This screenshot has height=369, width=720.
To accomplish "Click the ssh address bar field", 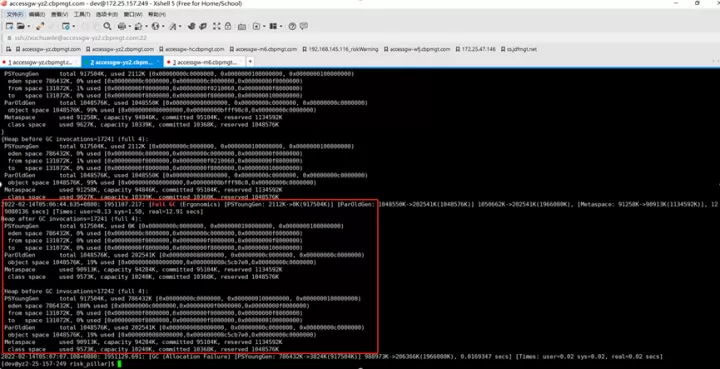I will pos(358,38).
